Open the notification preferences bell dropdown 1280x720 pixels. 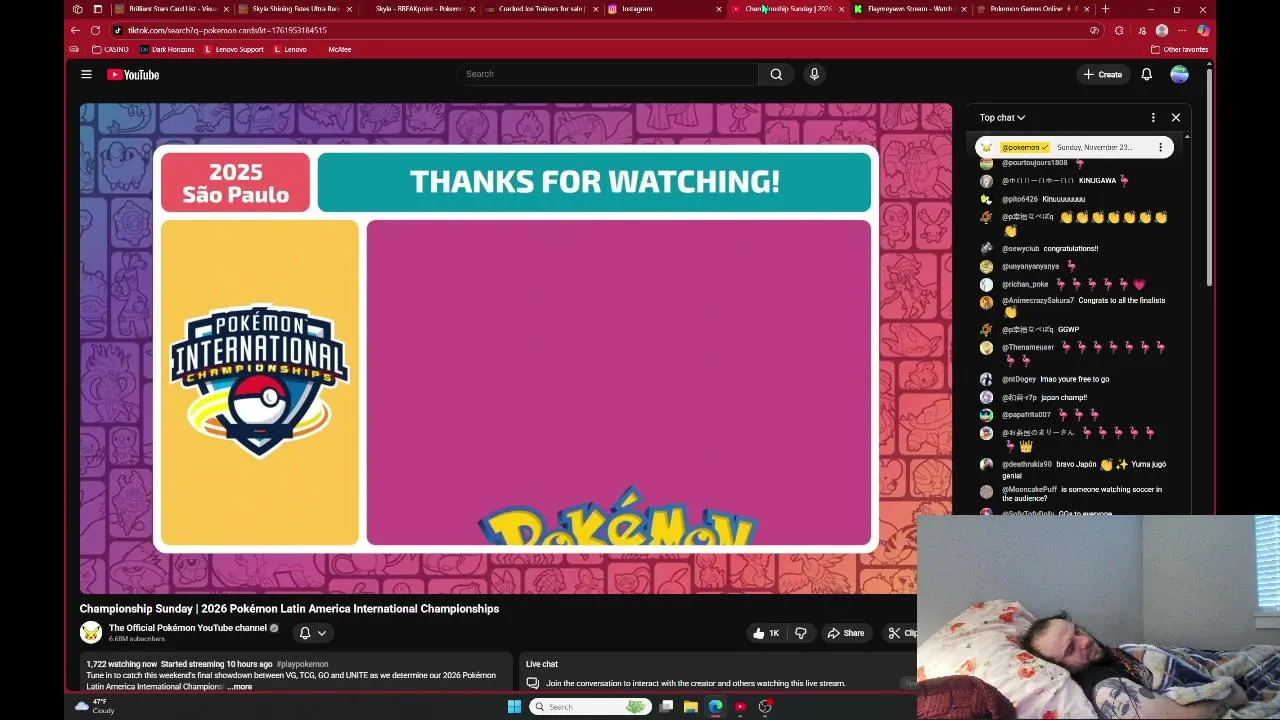tap(312, 633)
